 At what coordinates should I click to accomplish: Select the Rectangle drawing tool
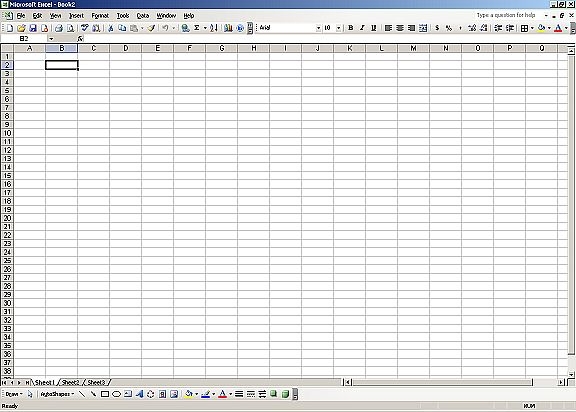[105, 394]
